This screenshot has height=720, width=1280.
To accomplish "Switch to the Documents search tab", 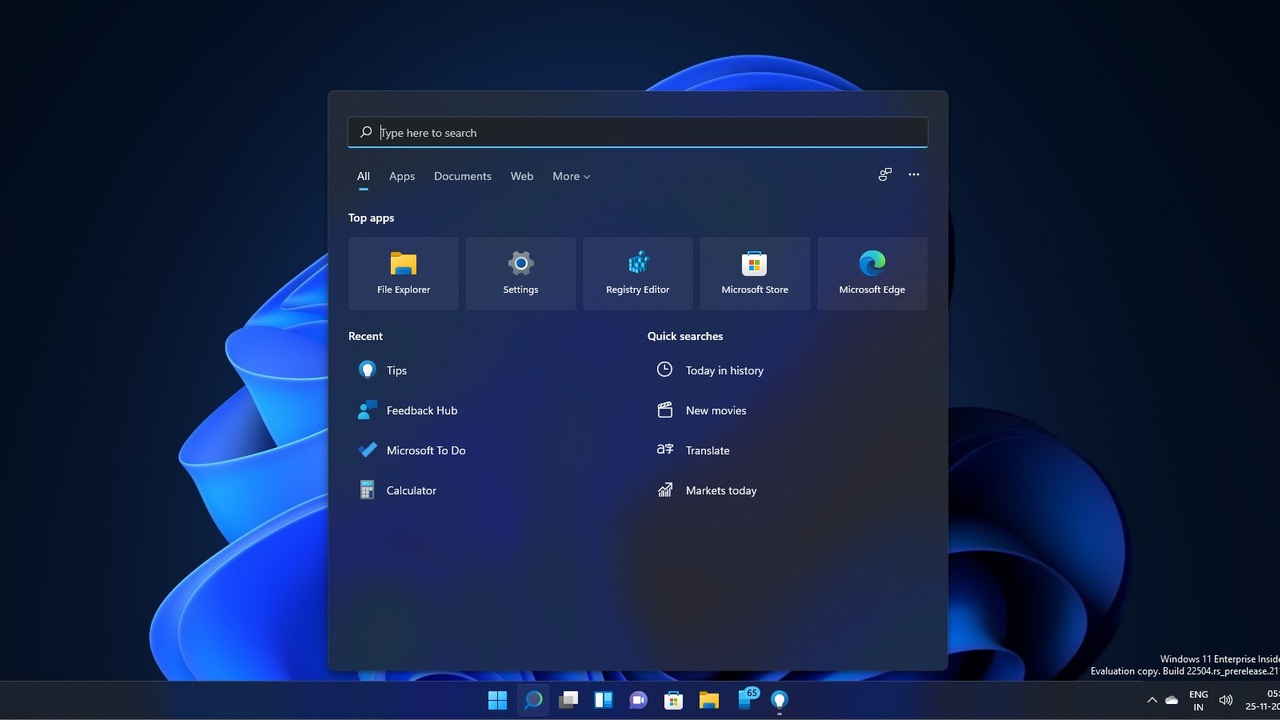I will [x=462, y=176].
